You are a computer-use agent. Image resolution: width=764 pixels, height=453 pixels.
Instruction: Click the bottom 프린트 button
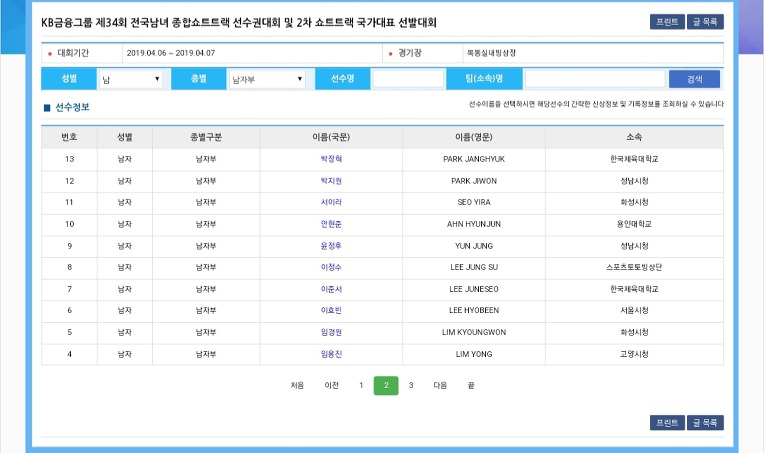[667, 422]
